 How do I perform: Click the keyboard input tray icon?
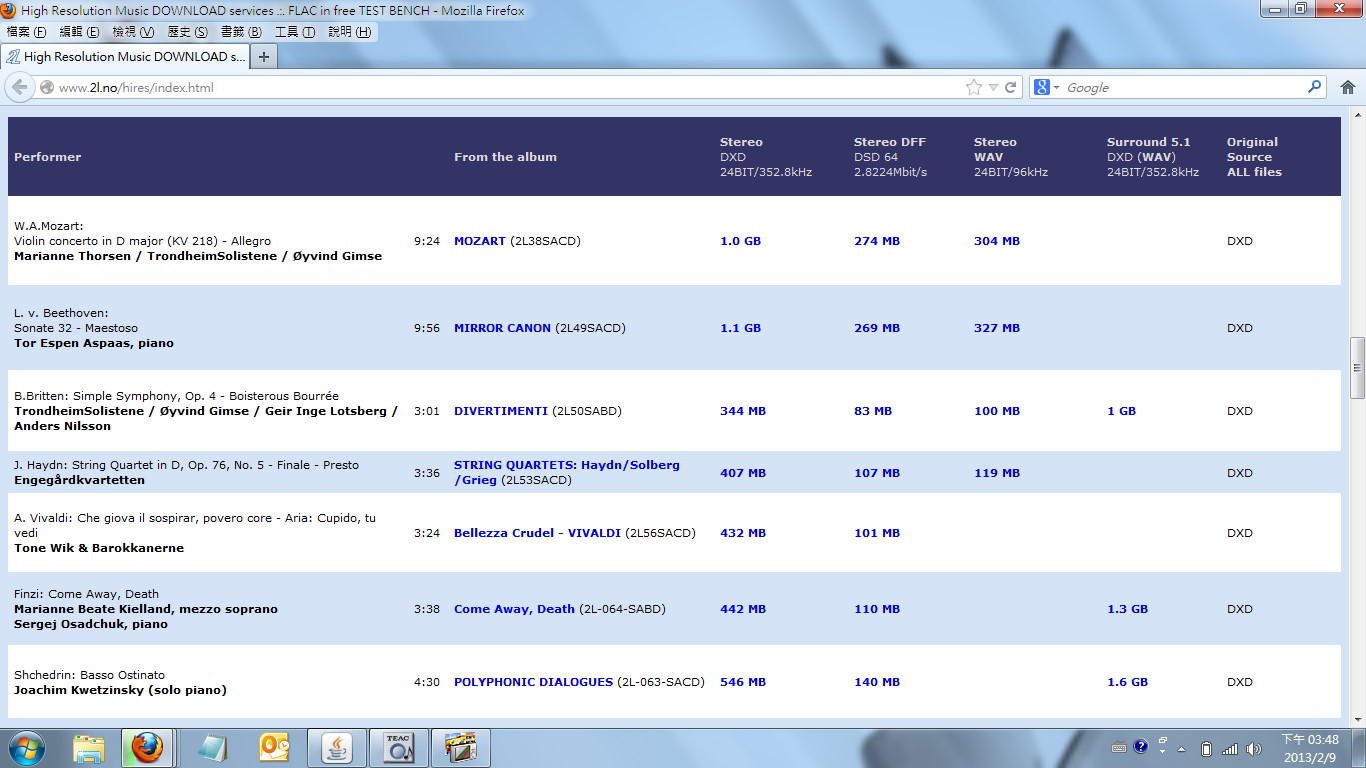click(1118, 748)
